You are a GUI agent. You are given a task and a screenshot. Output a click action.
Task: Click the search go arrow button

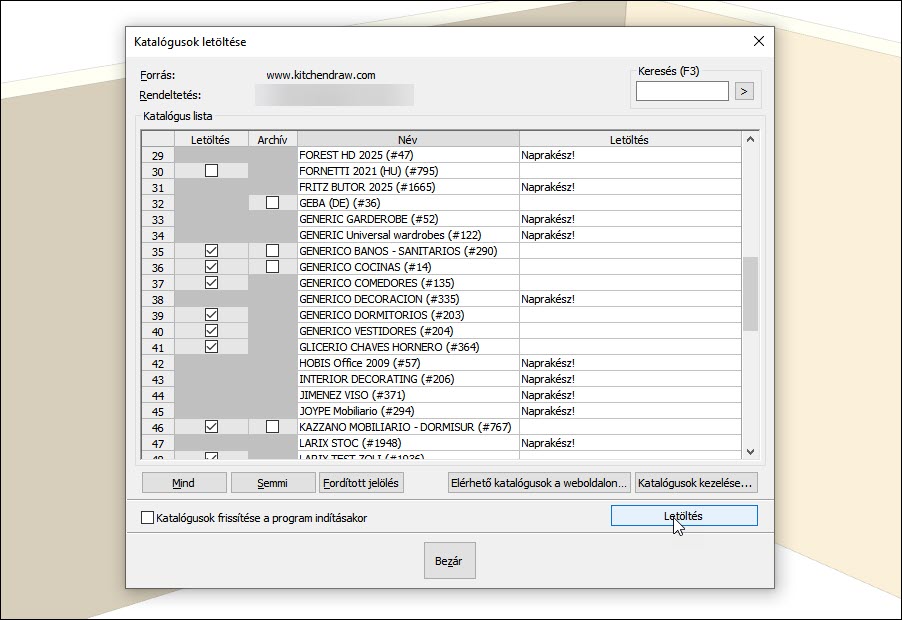744,91
